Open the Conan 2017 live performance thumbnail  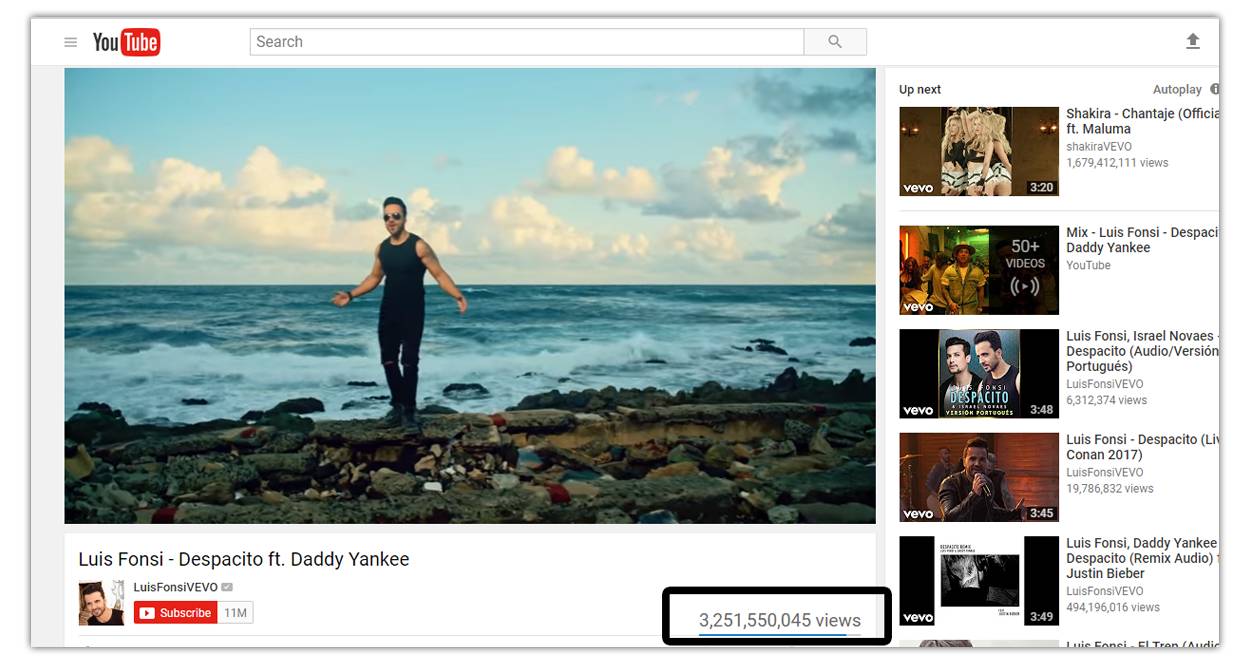click(979, 477)
